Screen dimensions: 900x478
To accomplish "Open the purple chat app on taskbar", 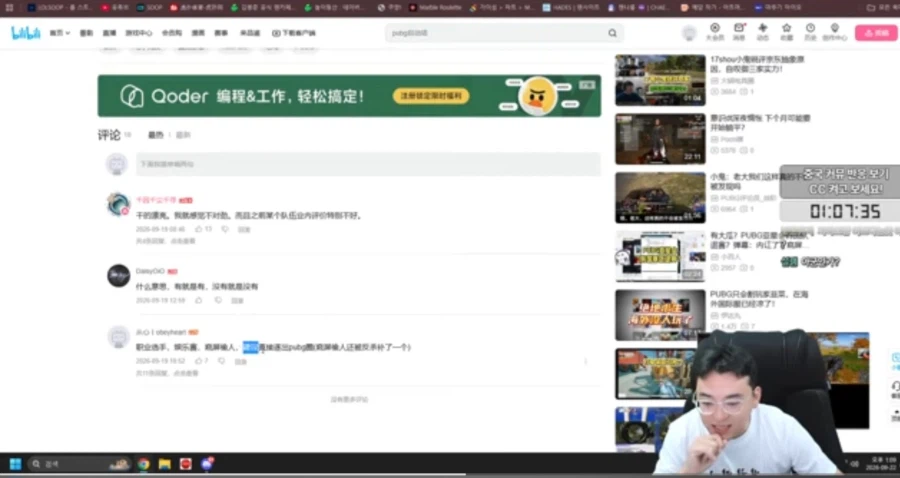I will 207,464.
